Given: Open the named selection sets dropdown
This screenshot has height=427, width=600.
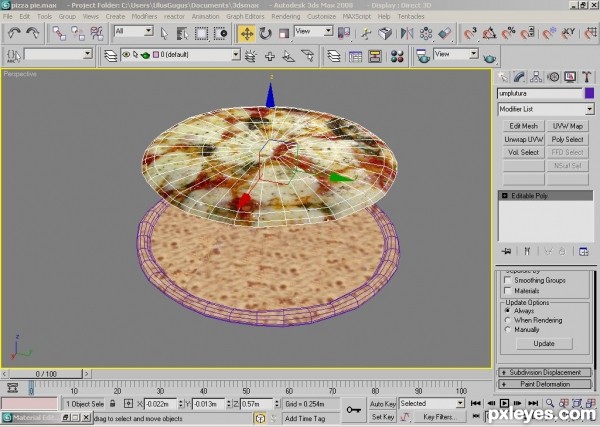Looking at the screenshot, I should pos(58,54).
